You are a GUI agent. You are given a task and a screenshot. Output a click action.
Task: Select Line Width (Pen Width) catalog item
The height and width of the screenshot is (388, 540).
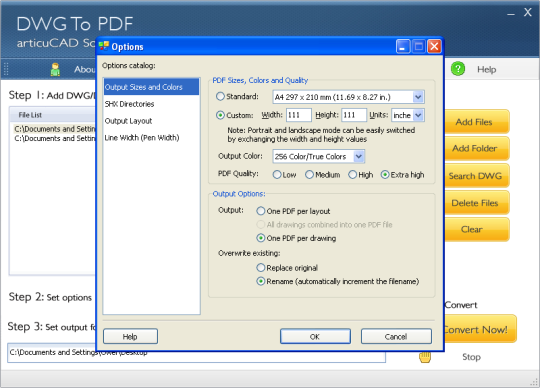(152, 138)
